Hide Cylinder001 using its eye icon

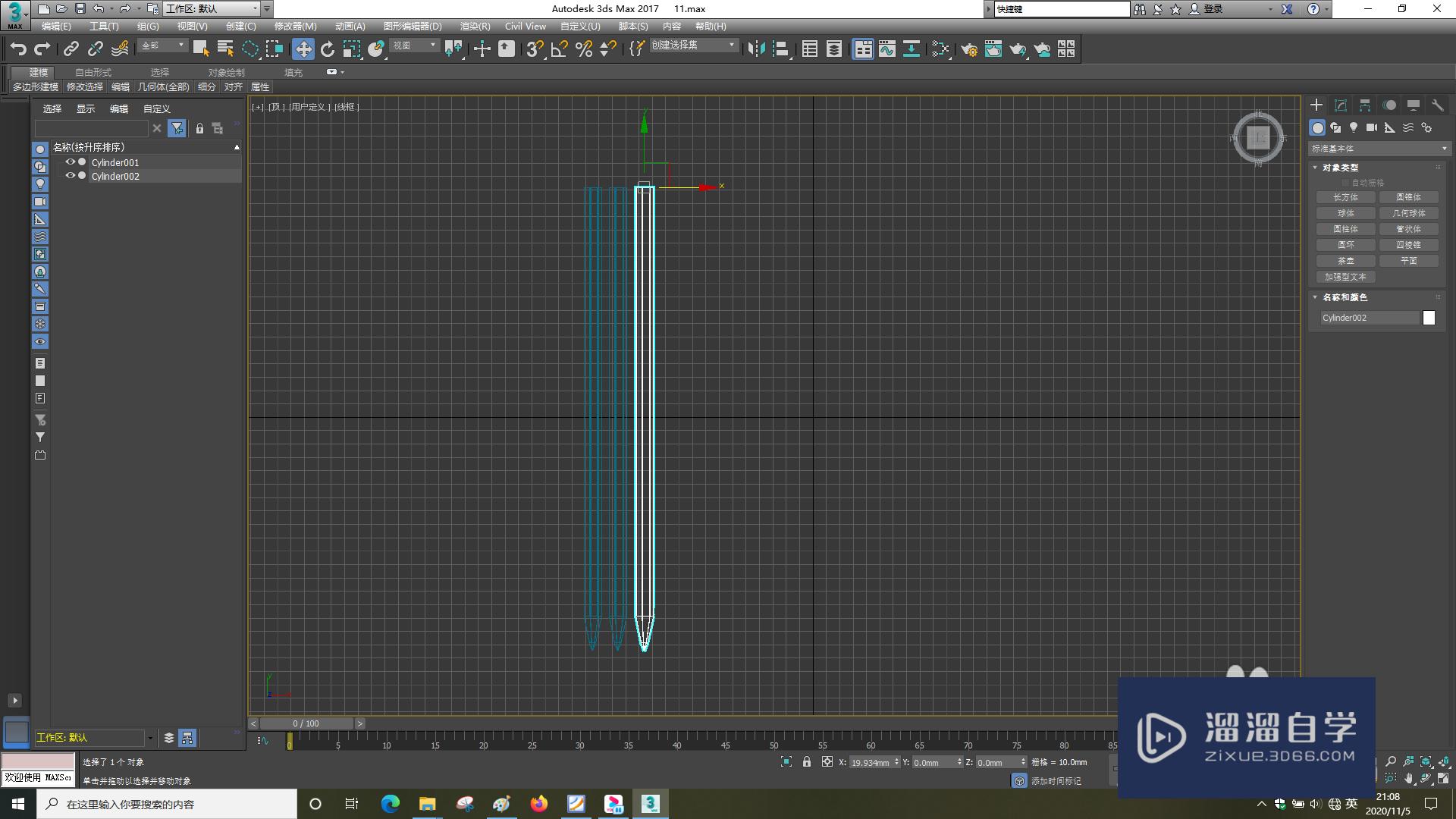pyautogui.click(x=70, y=162)
